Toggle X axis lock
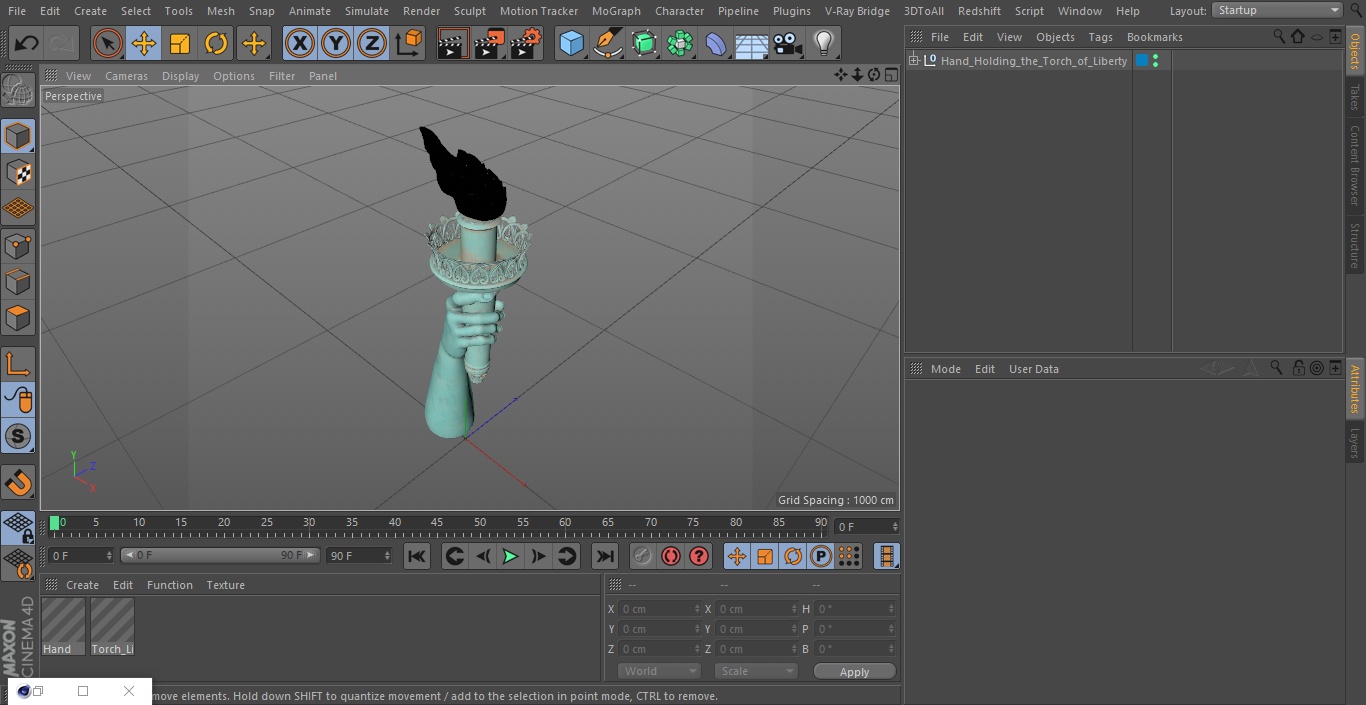The width and height of the screenshot is (1366, 705). tap(299, 43)
